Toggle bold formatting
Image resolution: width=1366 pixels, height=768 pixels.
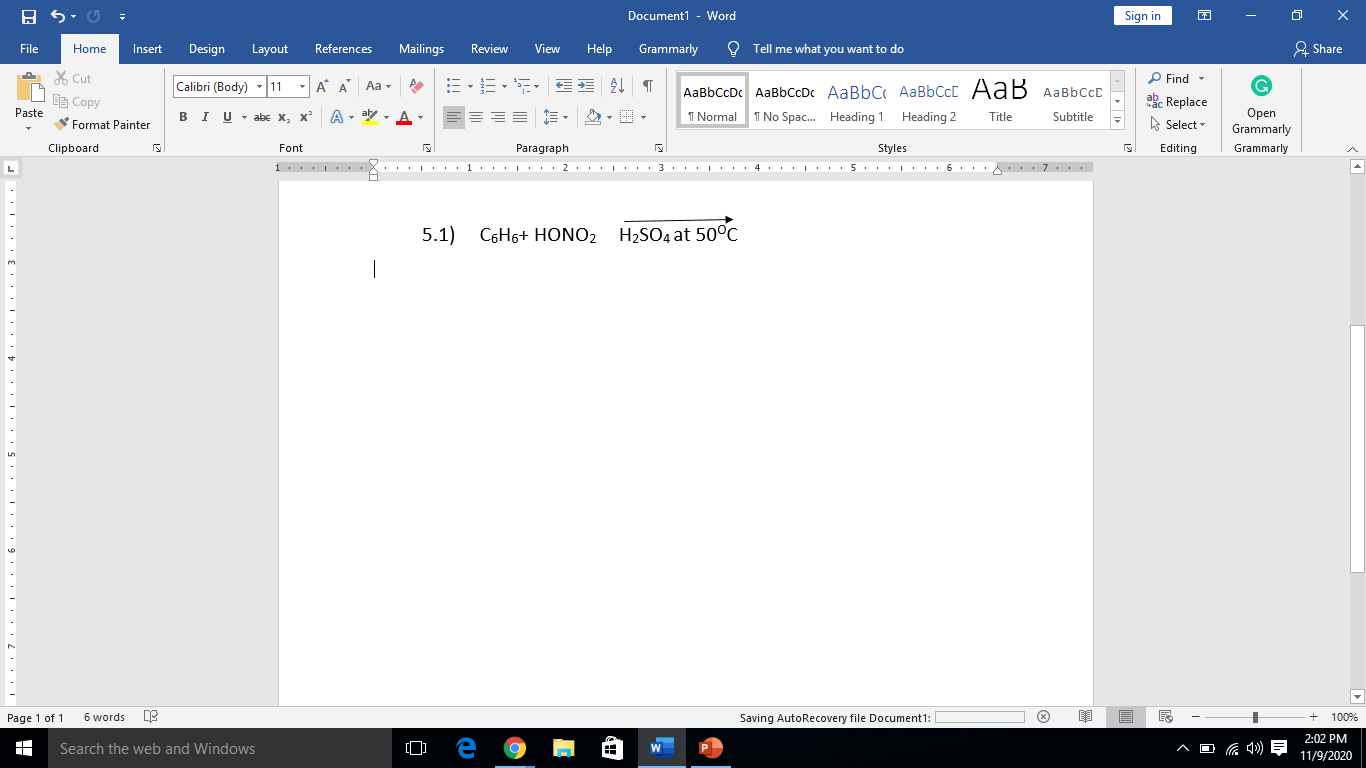[x=183, y=117]
